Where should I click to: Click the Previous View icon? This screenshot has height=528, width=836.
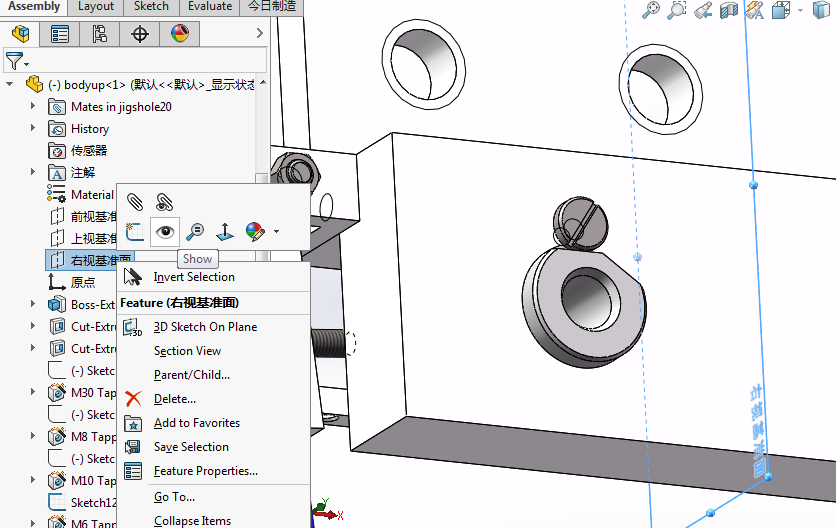pyautogui.click(x=703, y=10)
